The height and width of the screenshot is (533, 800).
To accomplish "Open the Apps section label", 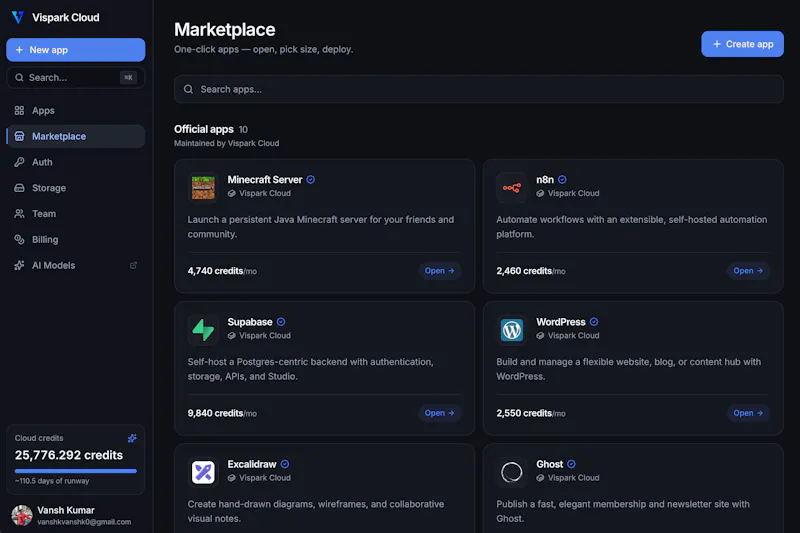I will pyautogui.click(x=43, y=110).
